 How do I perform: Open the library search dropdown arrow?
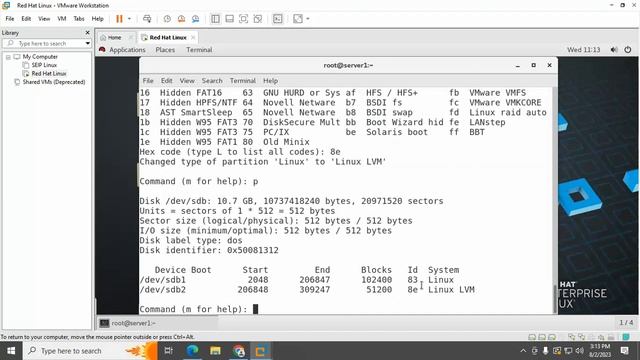pyautogui.click(x=88, y=43)
